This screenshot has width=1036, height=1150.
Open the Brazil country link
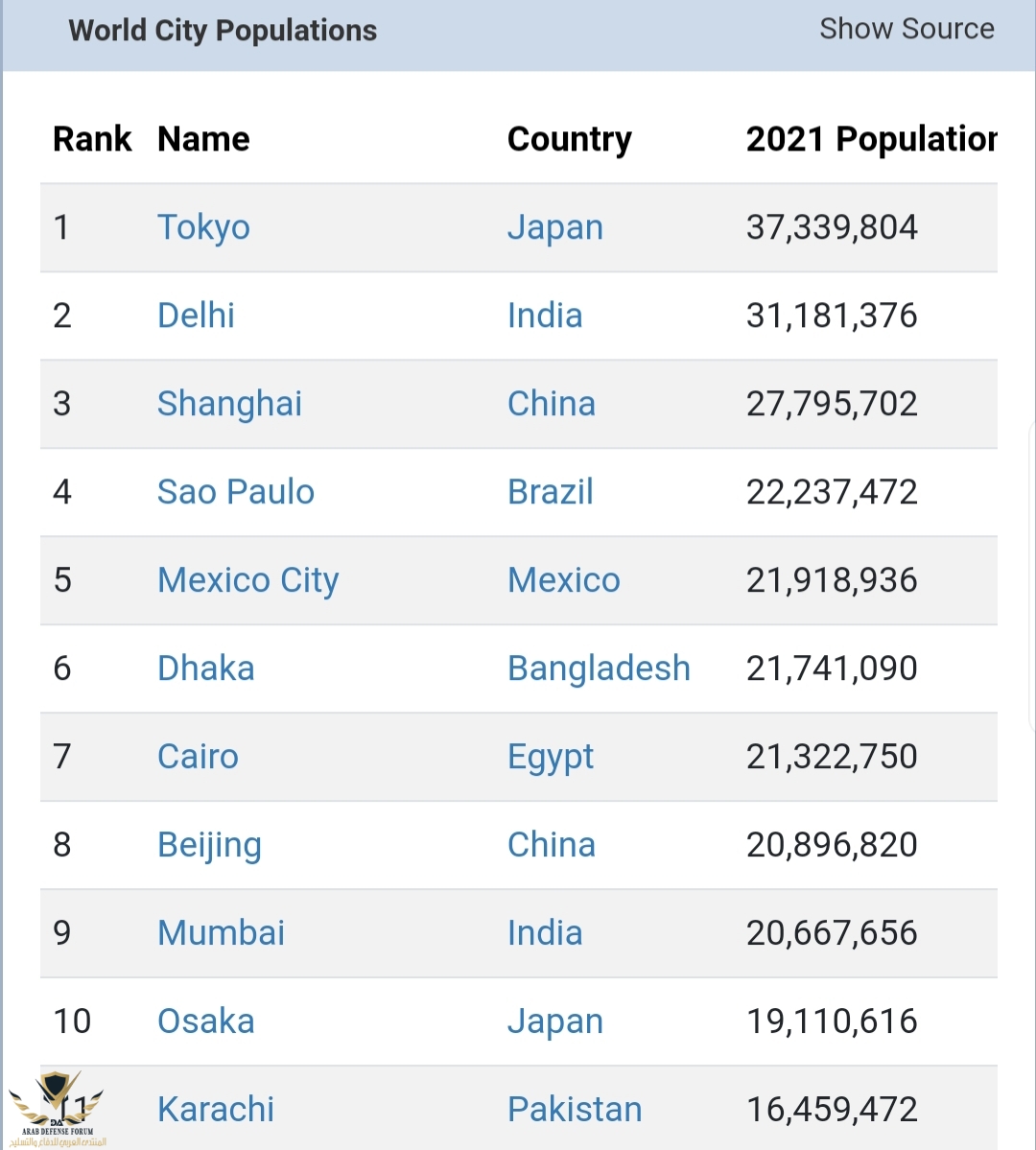point(550,492)
